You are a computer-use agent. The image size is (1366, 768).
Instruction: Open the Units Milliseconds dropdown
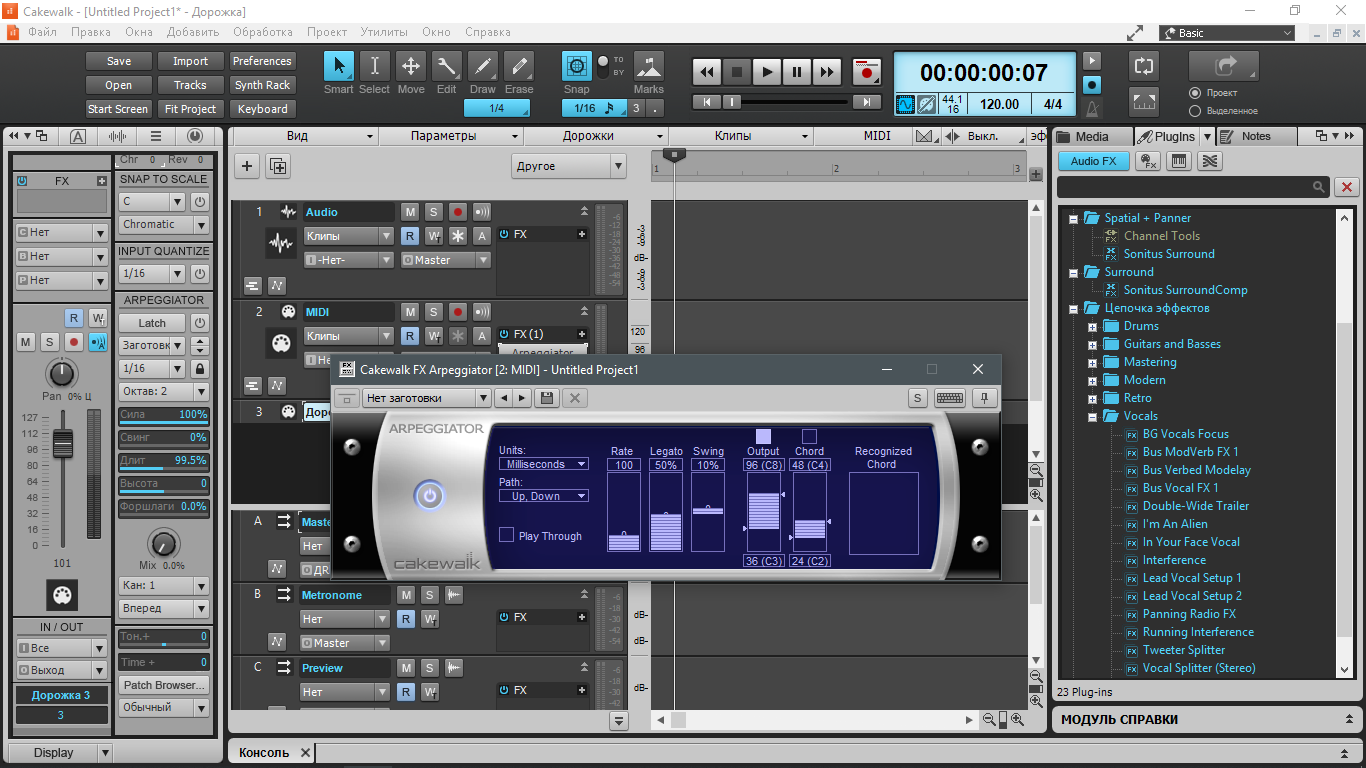point(544,464)
